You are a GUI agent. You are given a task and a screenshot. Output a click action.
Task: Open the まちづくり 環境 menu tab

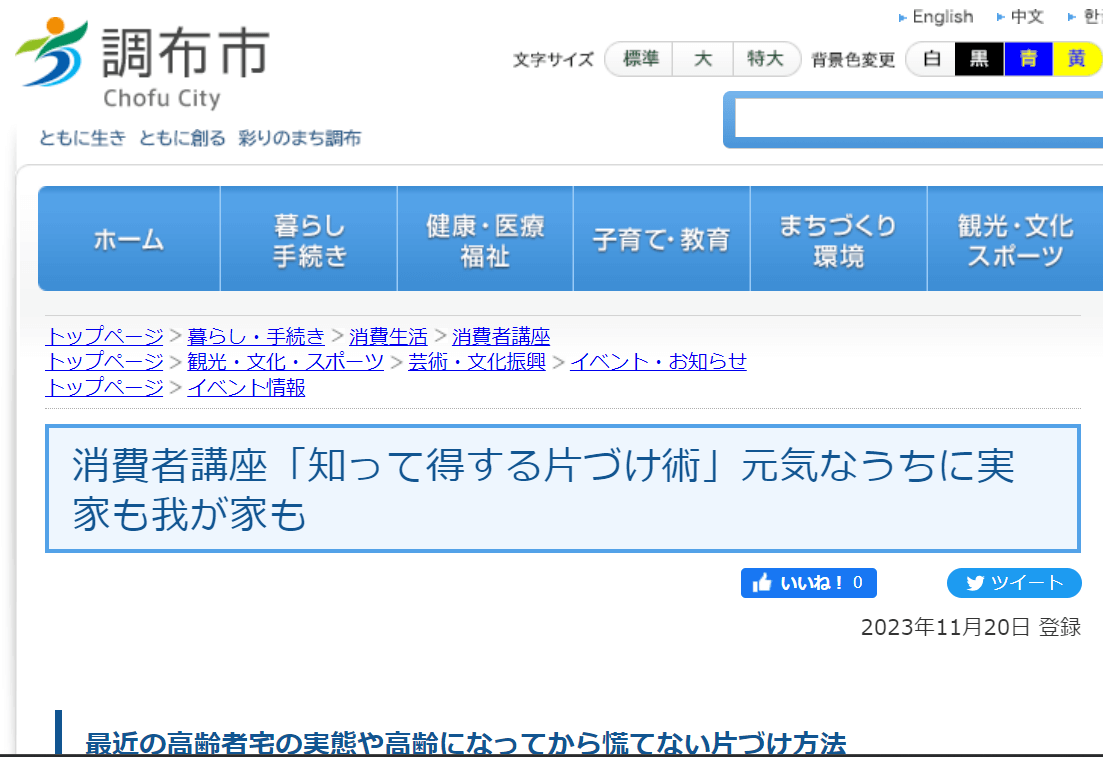click(x=838, y=239)
